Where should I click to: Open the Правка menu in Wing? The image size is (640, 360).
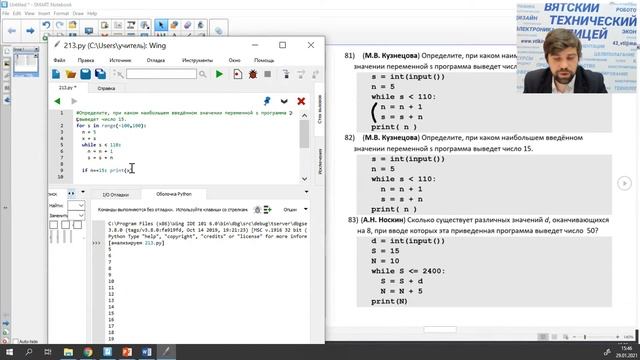tap(86, 60)
